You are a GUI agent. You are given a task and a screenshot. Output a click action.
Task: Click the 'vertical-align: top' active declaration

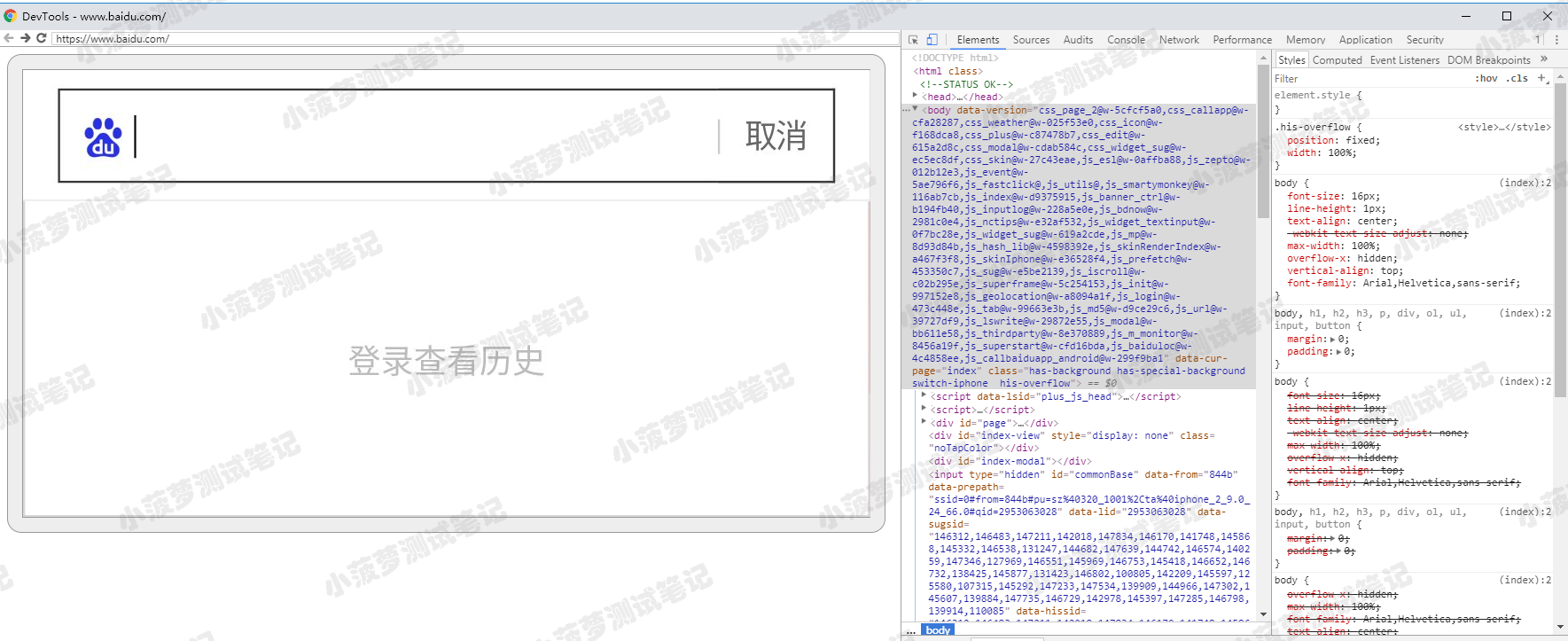click(x=1345, y=270)
